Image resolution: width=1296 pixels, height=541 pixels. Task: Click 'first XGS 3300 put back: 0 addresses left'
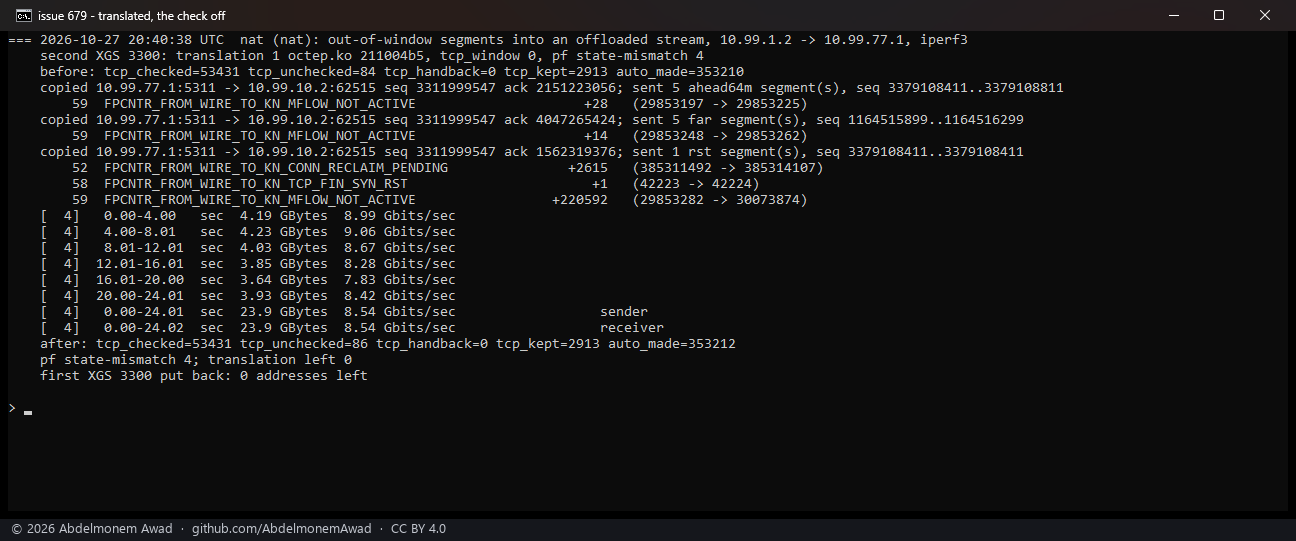(204, 376)
